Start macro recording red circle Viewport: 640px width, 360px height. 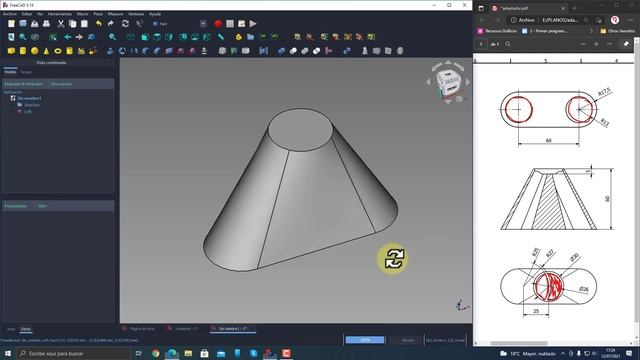tap(218, 24)
